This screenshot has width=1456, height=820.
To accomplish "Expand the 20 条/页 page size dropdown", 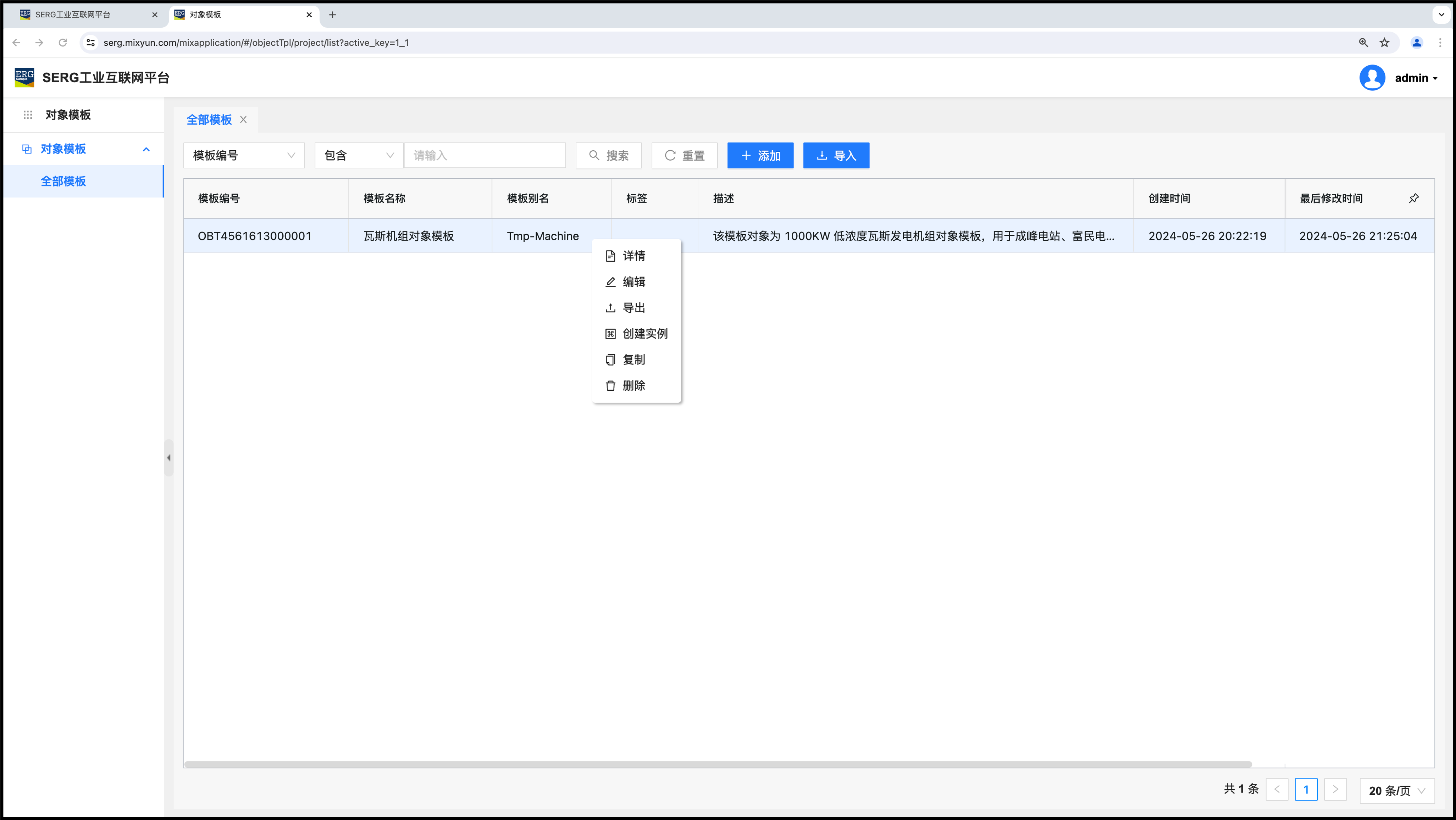I will click(1396, 791).
